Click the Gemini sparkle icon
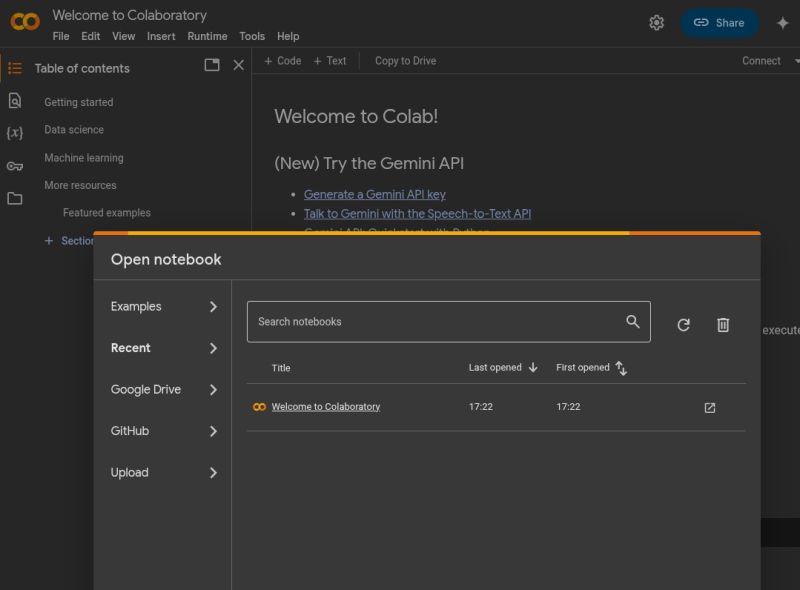The width and height of the screenshot is (800, 590). click(783, 22)
